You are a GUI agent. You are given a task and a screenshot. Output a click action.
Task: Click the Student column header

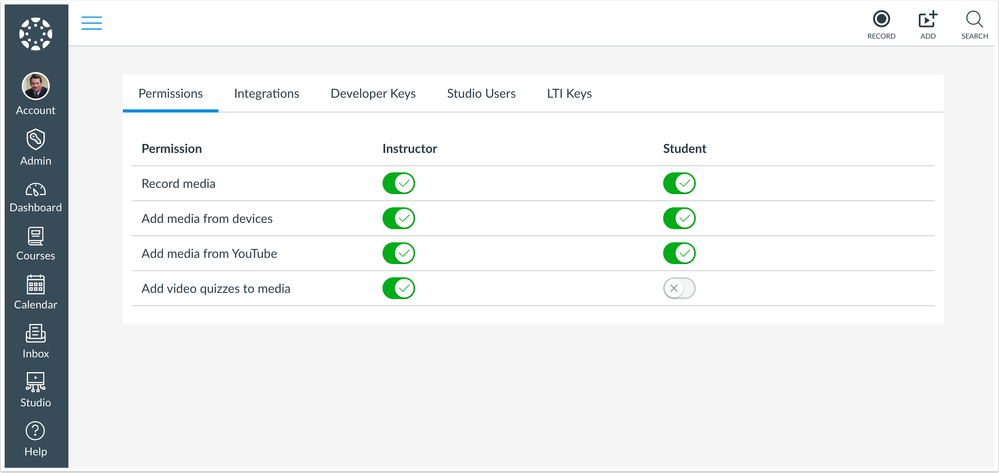[684, 149]
